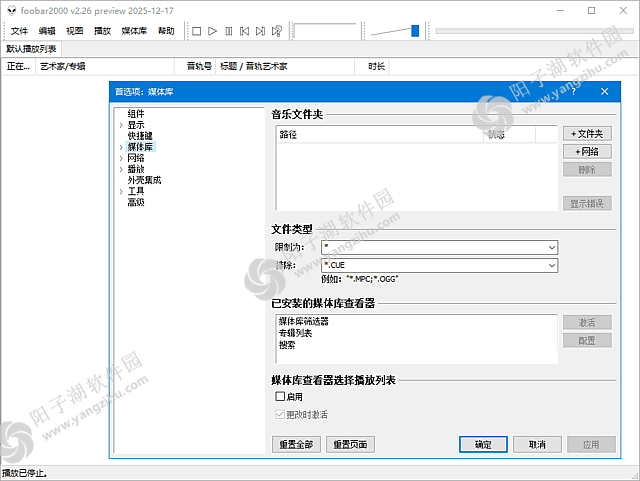Viewport: 640px width, 481px height.
Task: Enable the 启用 checkbox
Action: point(280,396)
